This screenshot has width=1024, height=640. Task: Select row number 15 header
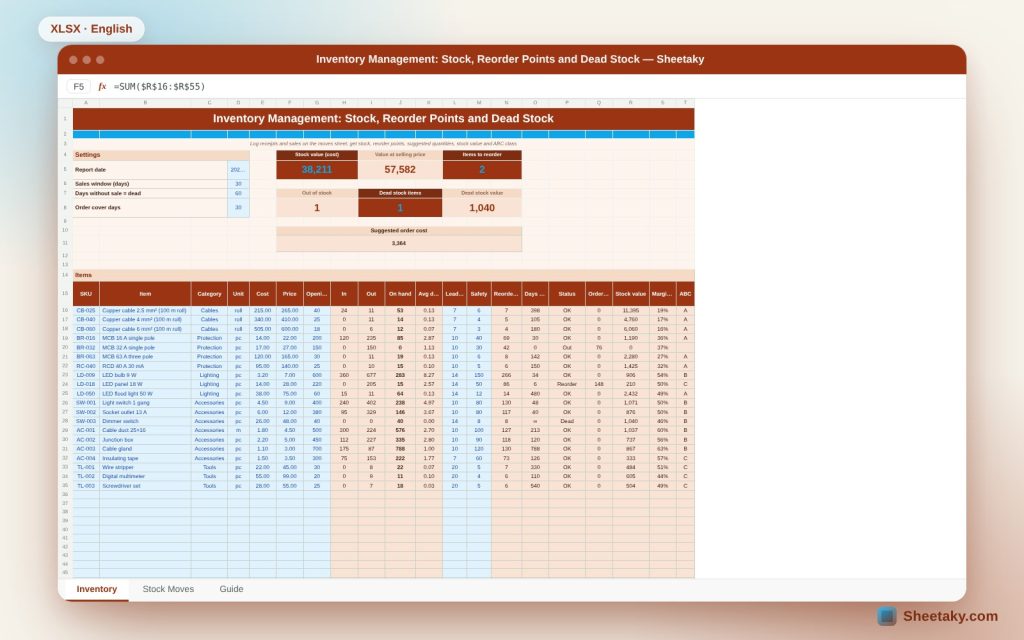65,294
